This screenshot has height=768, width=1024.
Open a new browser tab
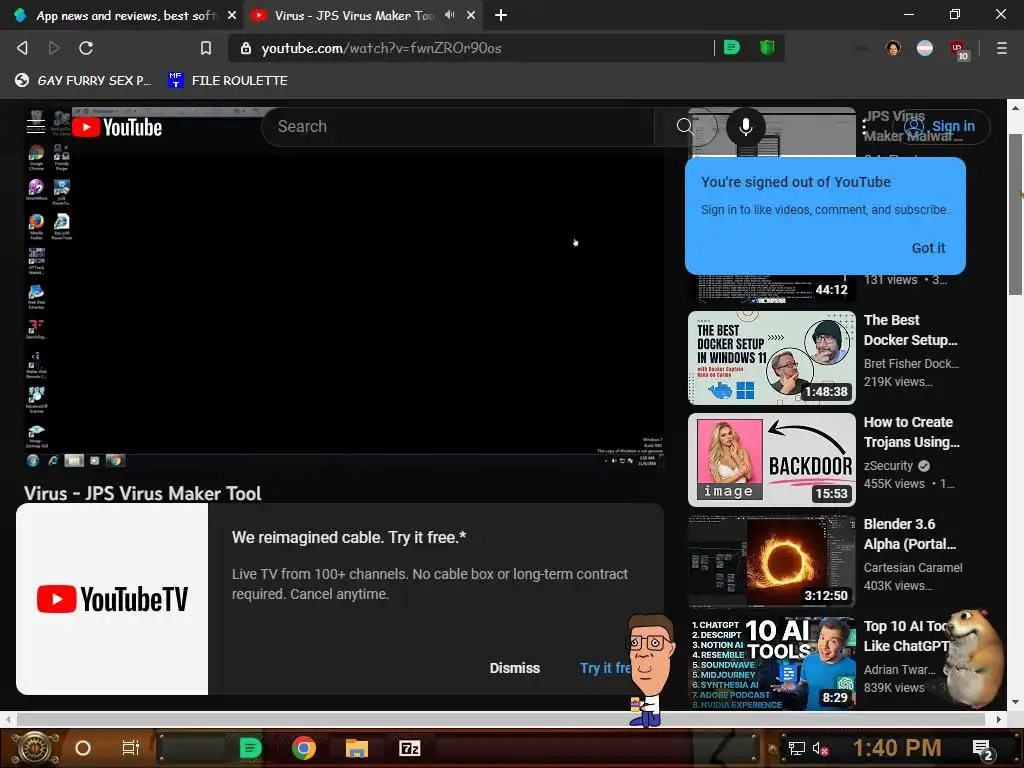tap(501, 15)
